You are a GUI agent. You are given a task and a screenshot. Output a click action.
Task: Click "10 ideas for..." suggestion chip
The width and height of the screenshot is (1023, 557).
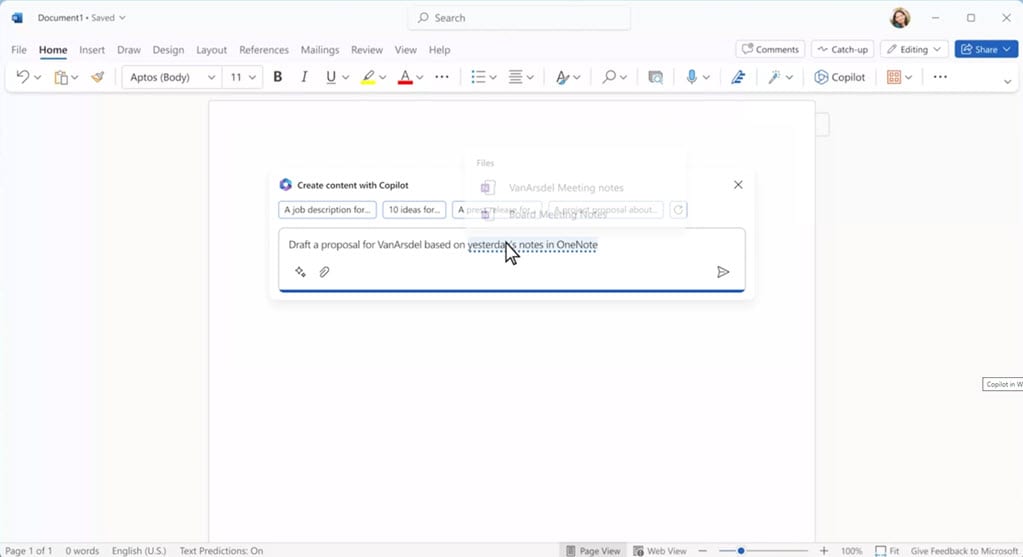414,209
